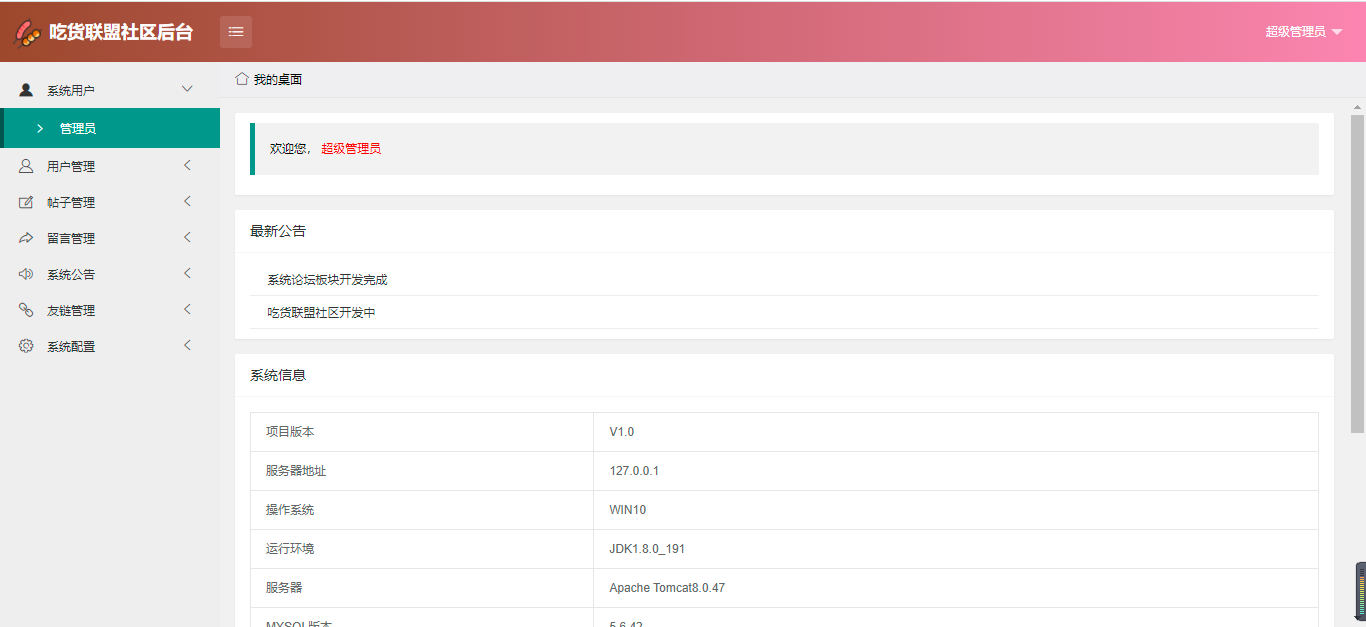Click the 欢迎您 greeting text

[x=290, y=149]
